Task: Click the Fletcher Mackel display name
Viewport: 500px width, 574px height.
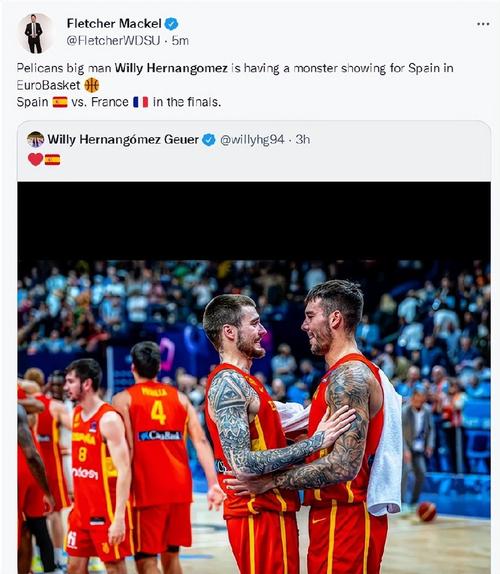Action: 114,24
